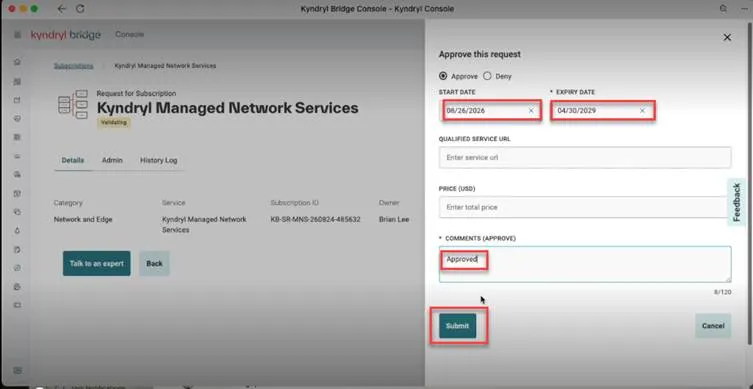Switch to the Admin tab
753x389 pixels.
pyautogui.click(x=112, y=160)
